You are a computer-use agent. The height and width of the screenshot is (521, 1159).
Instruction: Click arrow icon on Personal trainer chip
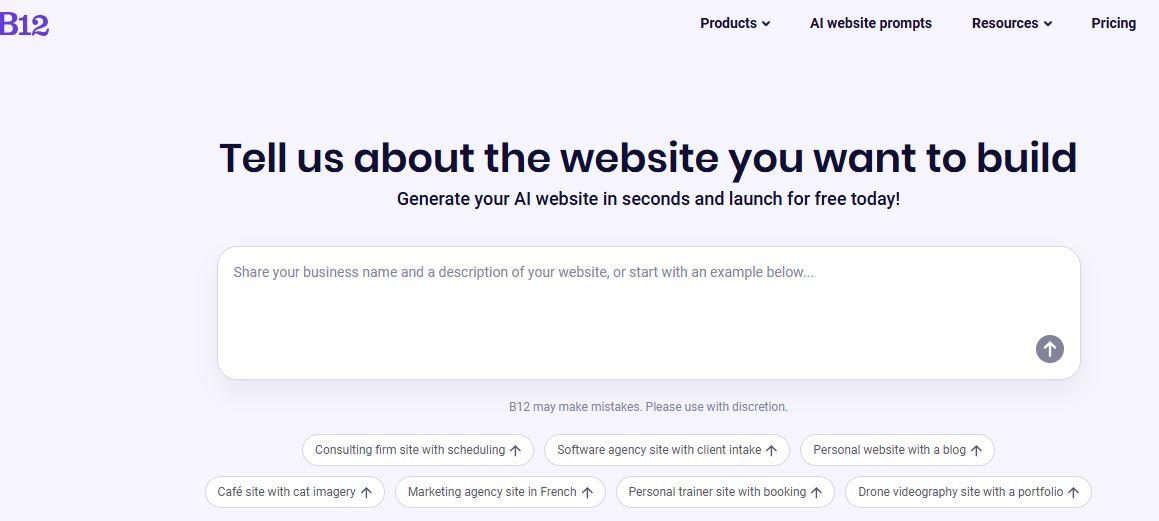coord(816,493)
